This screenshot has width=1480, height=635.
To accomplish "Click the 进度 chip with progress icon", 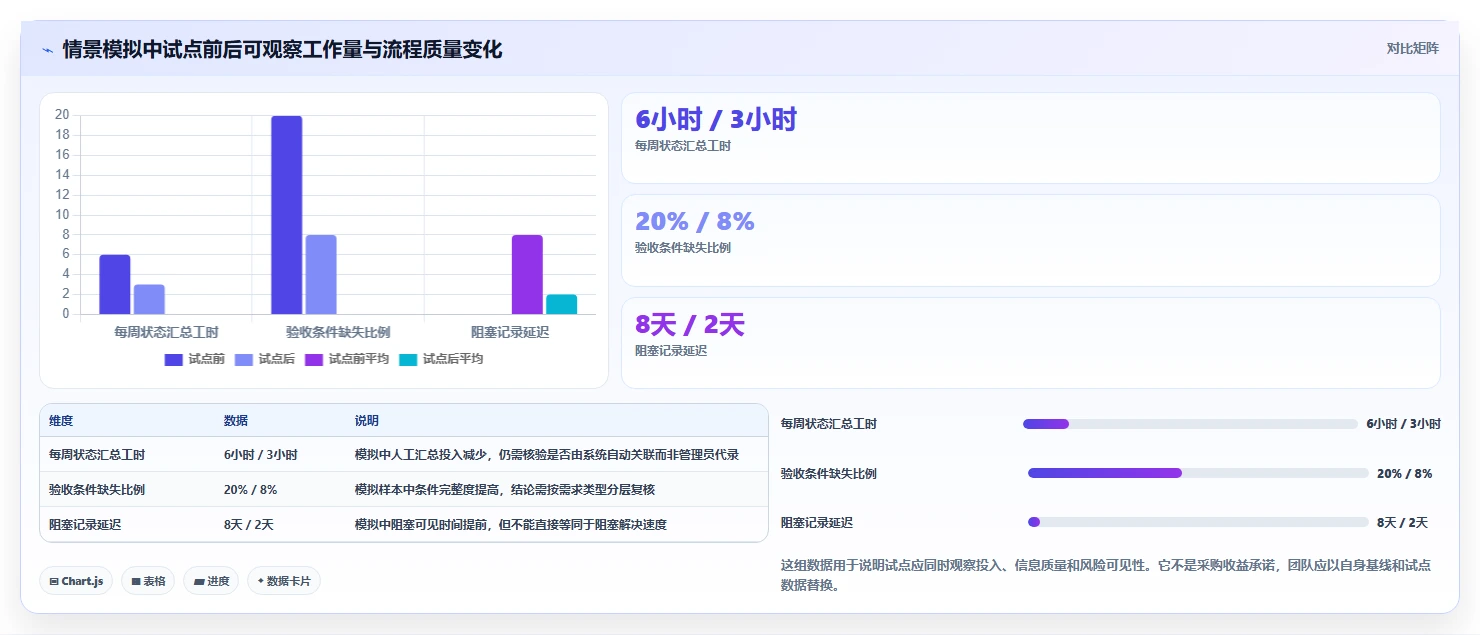I will [211, 581].
